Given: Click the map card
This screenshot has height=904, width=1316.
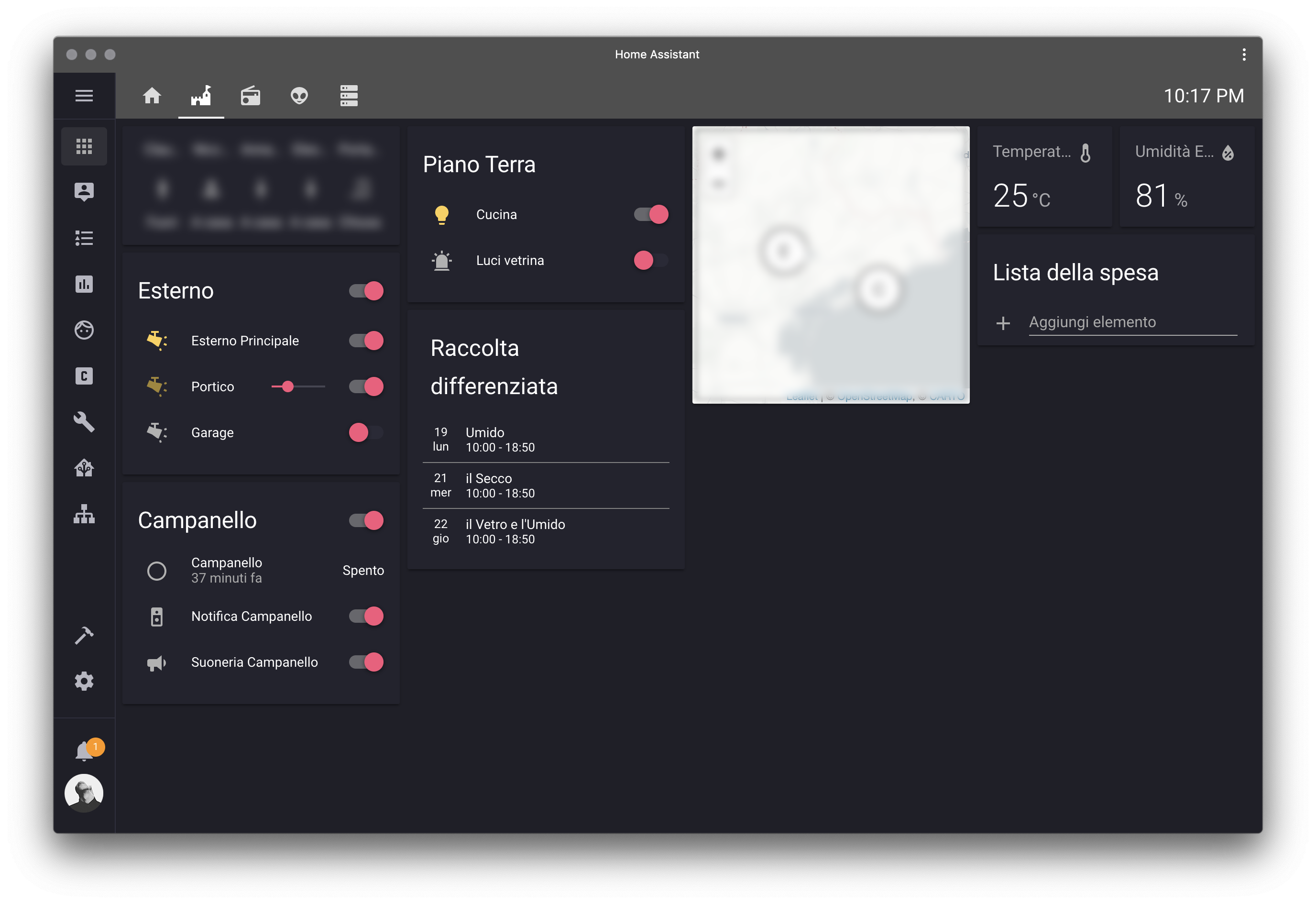Looking at the screenshot, I should point(831,265).
